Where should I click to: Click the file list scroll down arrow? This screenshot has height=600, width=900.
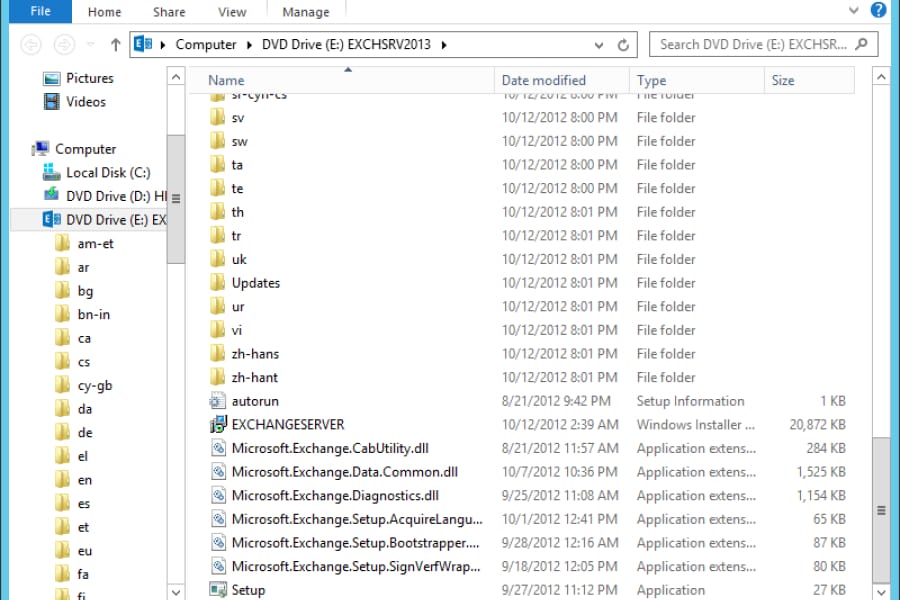pyautogui.click(x=881, y=591)
